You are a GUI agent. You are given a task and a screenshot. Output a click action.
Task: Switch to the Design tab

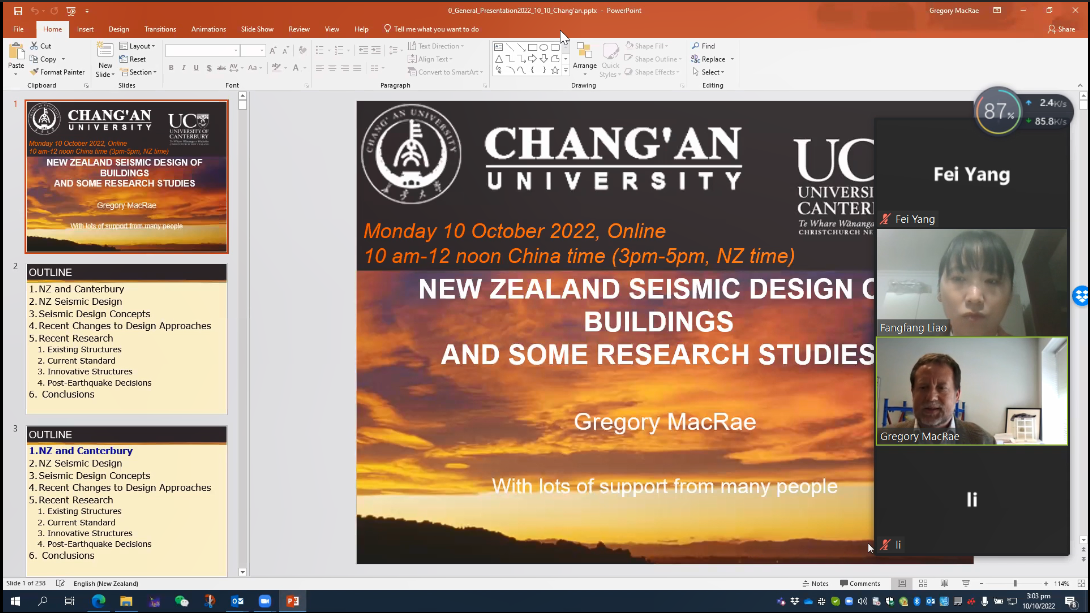pos(119,29)
